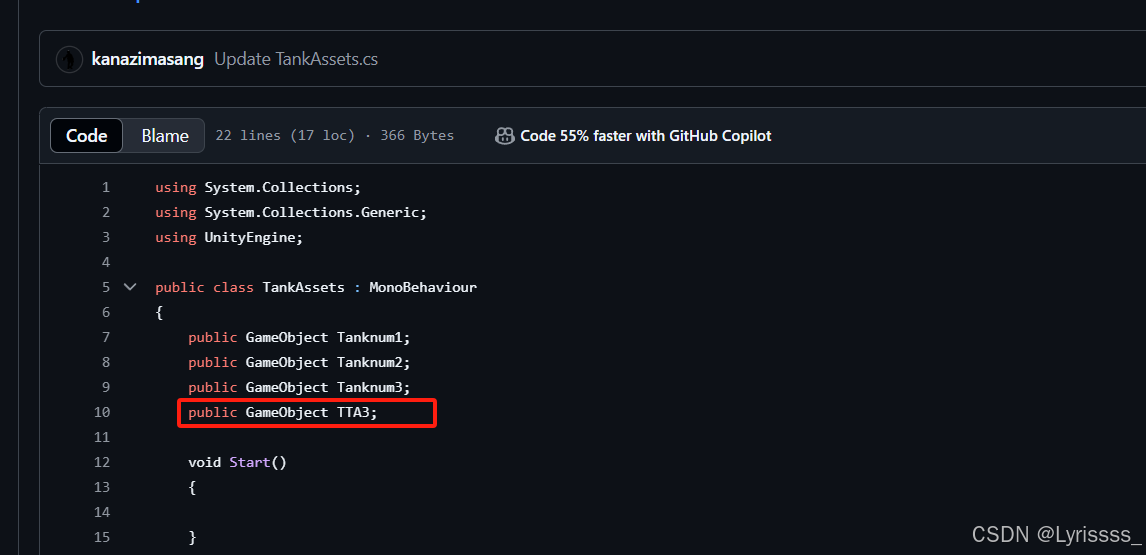Select line number 10

(102, 412)
